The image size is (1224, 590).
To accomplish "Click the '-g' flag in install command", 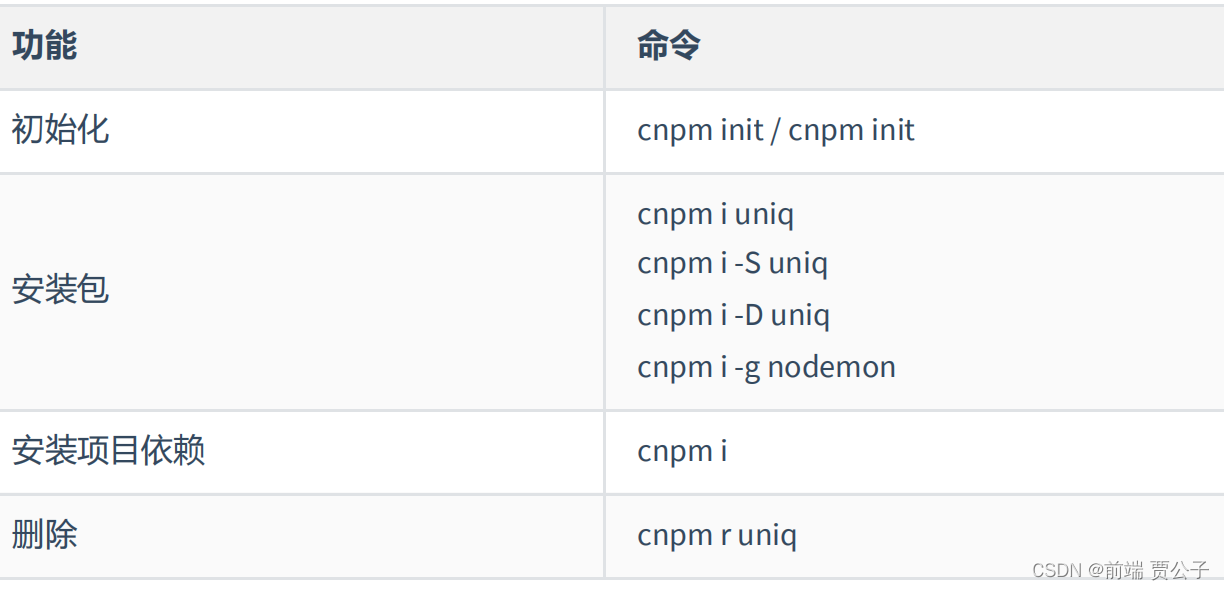I will click(747, 368).
